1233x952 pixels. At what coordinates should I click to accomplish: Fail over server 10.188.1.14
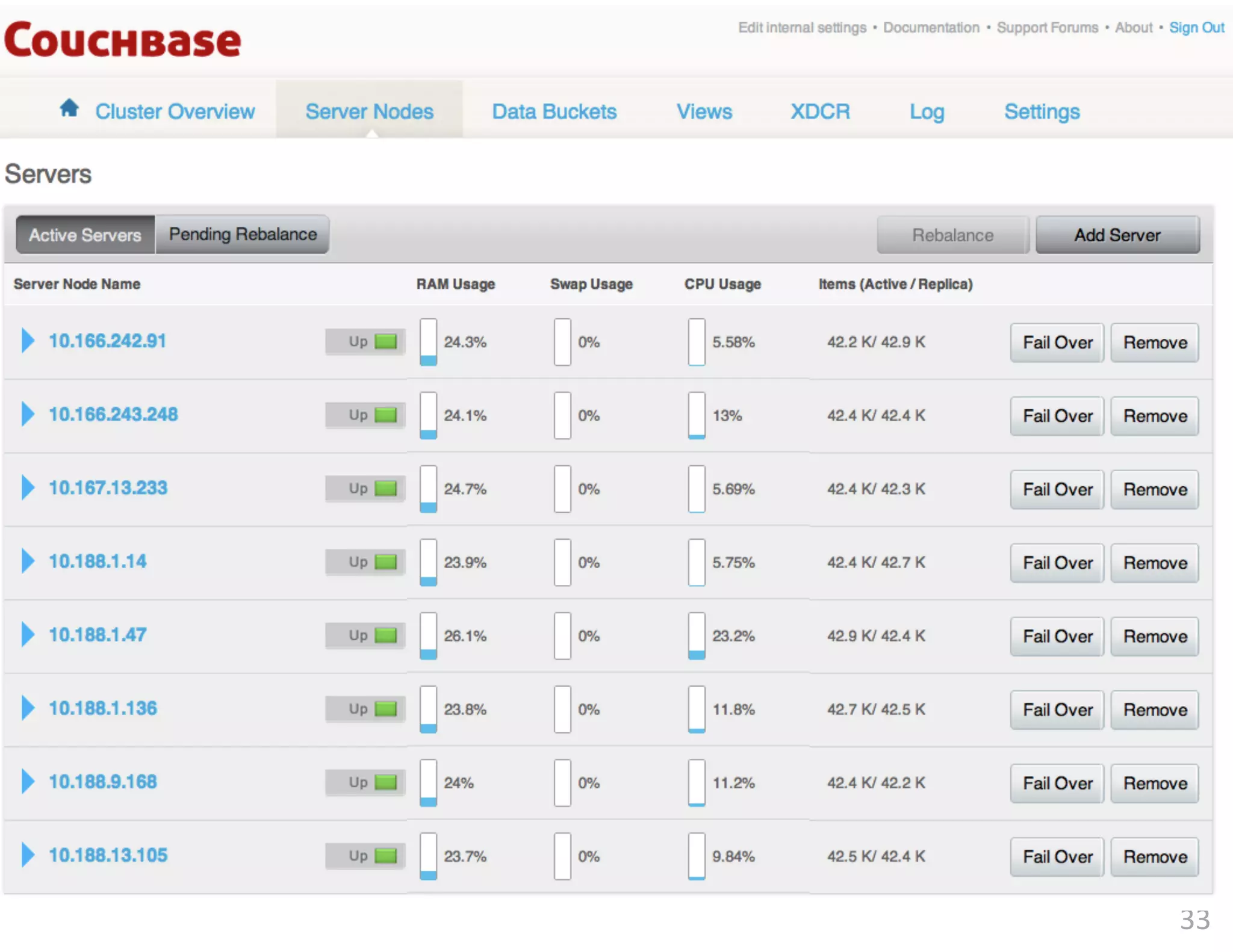tap(1057, 563)
